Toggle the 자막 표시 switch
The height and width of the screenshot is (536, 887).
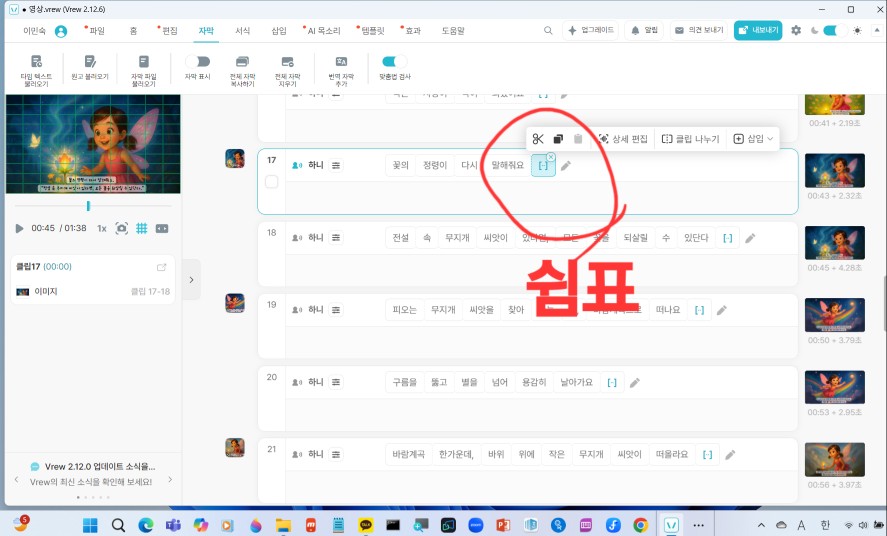(x=198, y=61)
